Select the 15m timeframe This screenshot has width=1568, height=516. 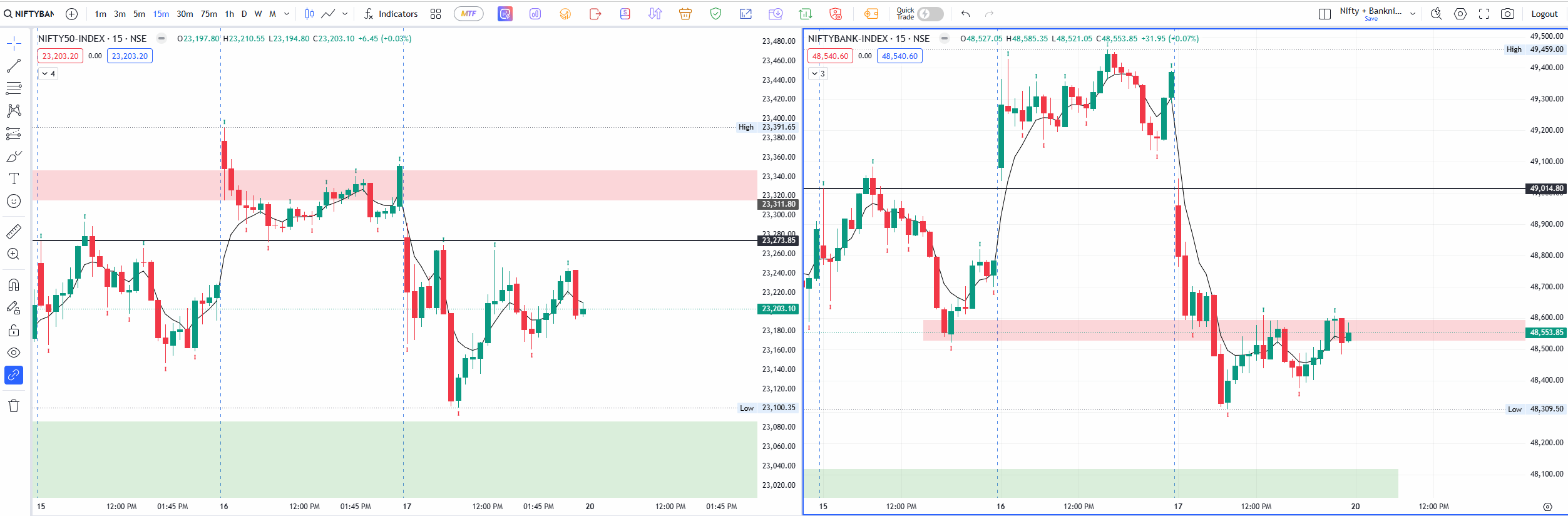click(x=161, y=14)
